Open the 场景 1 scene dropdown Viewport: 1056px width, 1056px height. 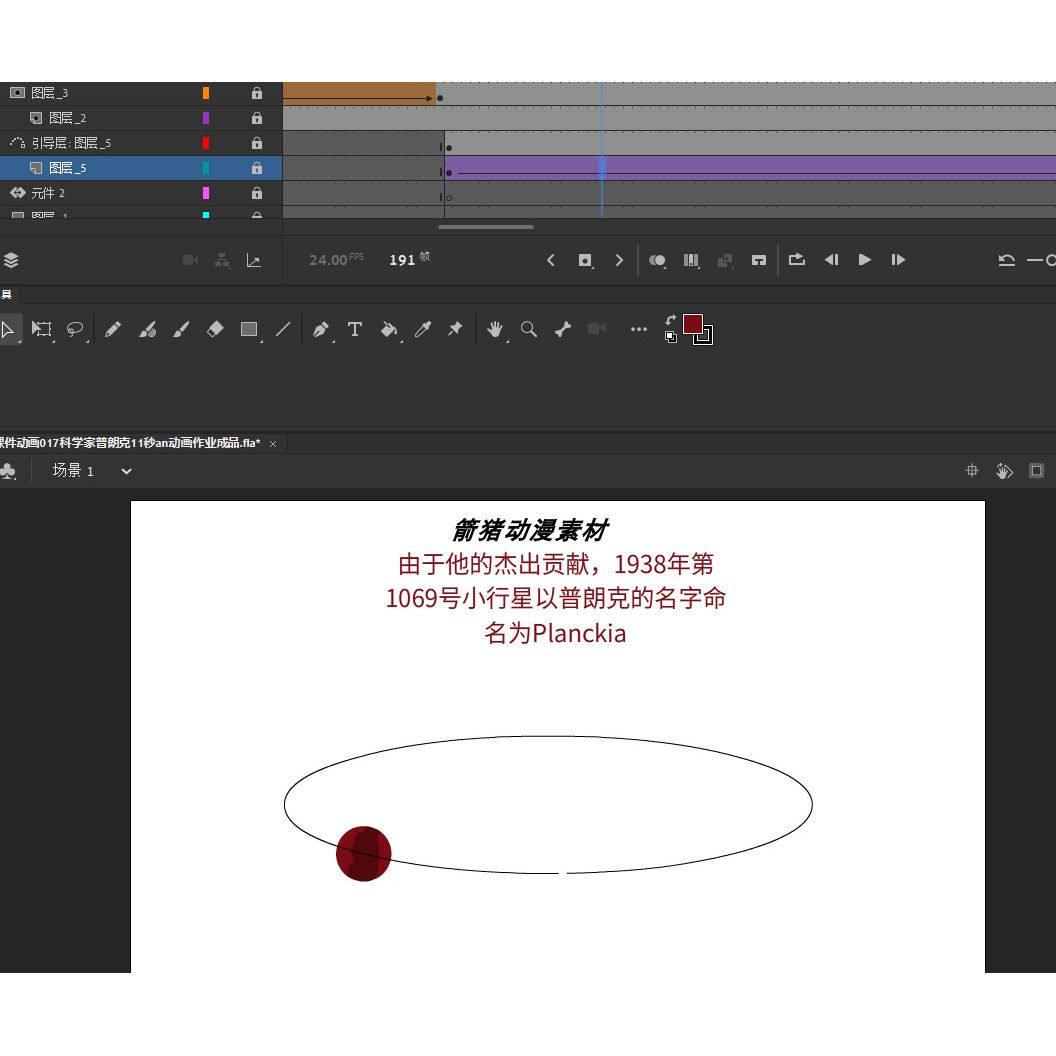click(x=126, y=471)
